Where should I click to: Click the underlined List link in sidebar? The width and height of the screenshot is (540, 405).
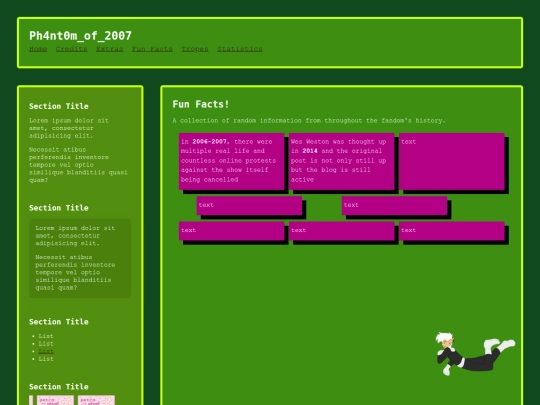(x=46, y=351)
